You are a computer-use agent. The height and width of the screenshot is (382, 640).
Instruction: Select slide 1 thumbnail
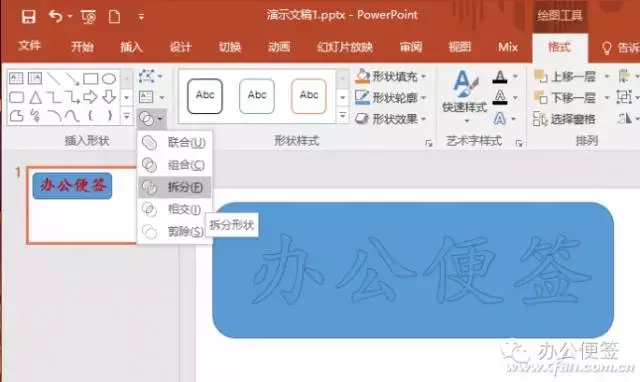pos(82,205)
